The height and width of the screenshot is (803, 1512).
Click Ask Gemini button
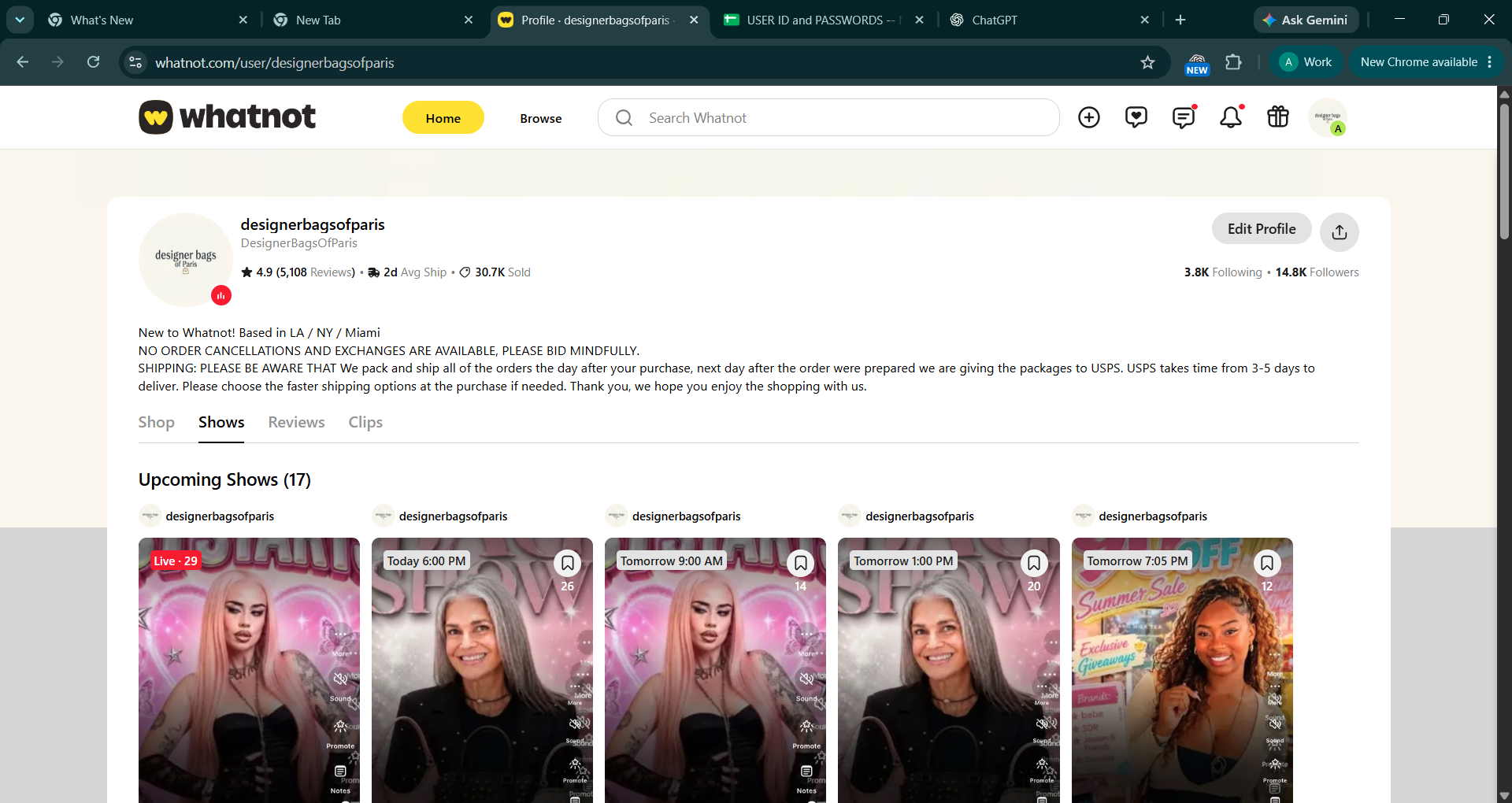tap(1306, 20)
